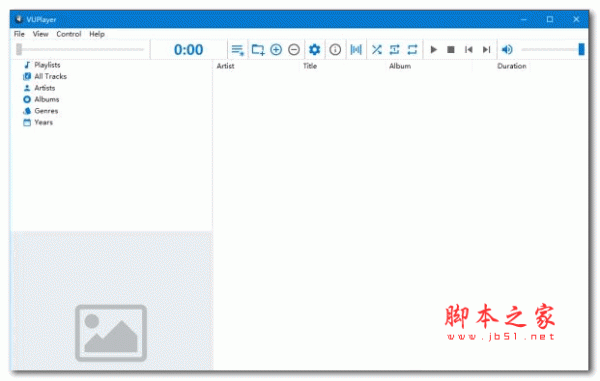Click the VUPlayer title bar app icon
600x381 pixels.
[x=19, y=19]
